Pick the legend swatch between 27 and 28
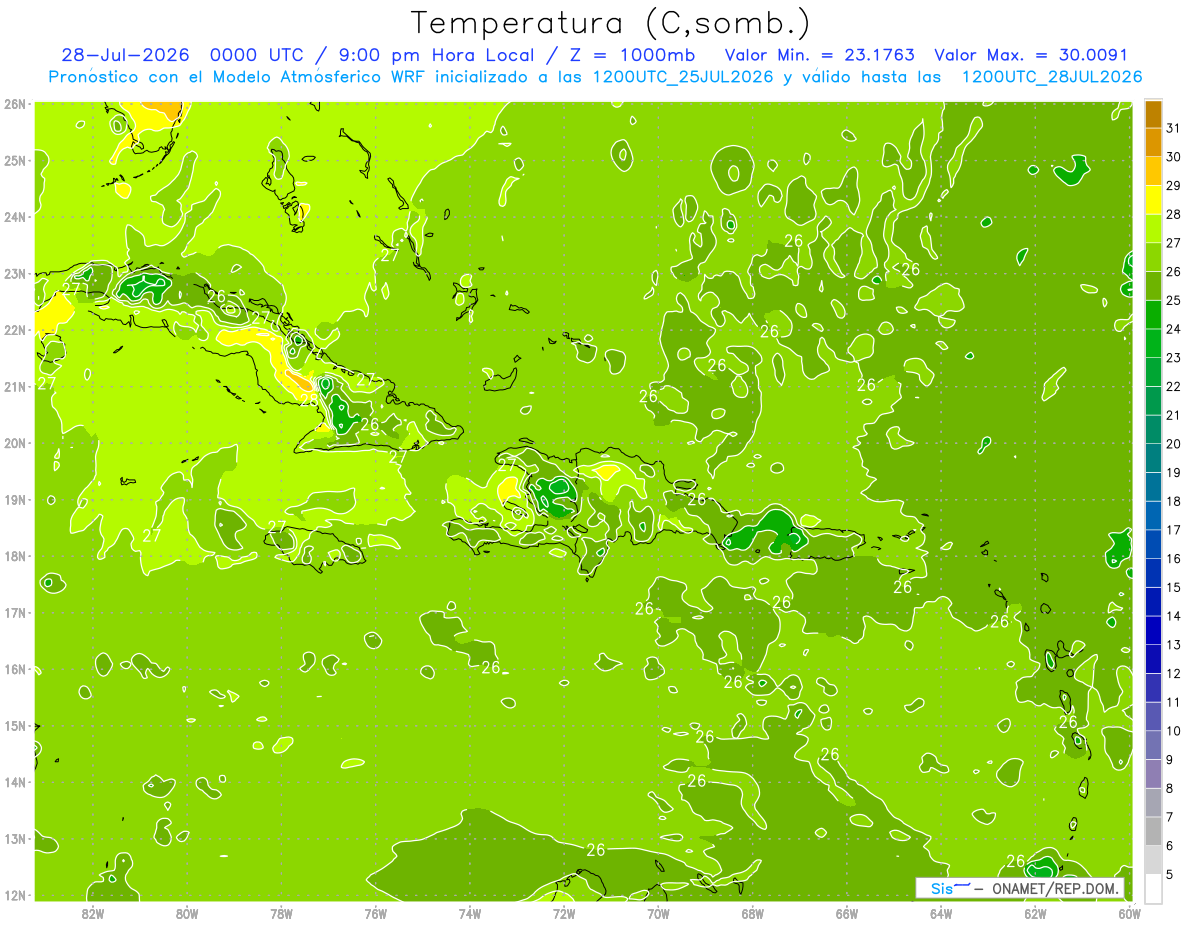 coord(1154,228)
